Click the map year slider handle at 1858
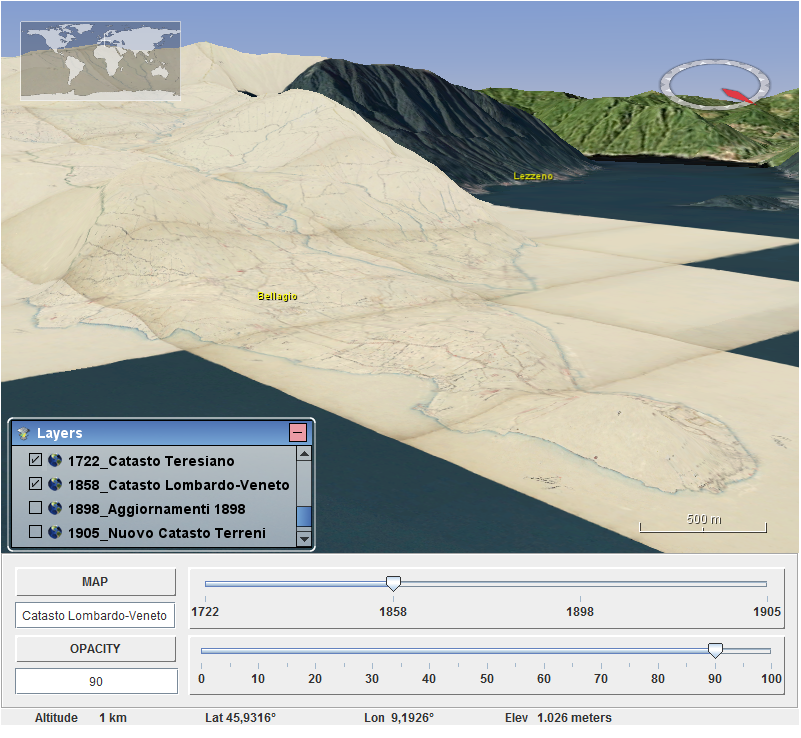 point(394,584)
